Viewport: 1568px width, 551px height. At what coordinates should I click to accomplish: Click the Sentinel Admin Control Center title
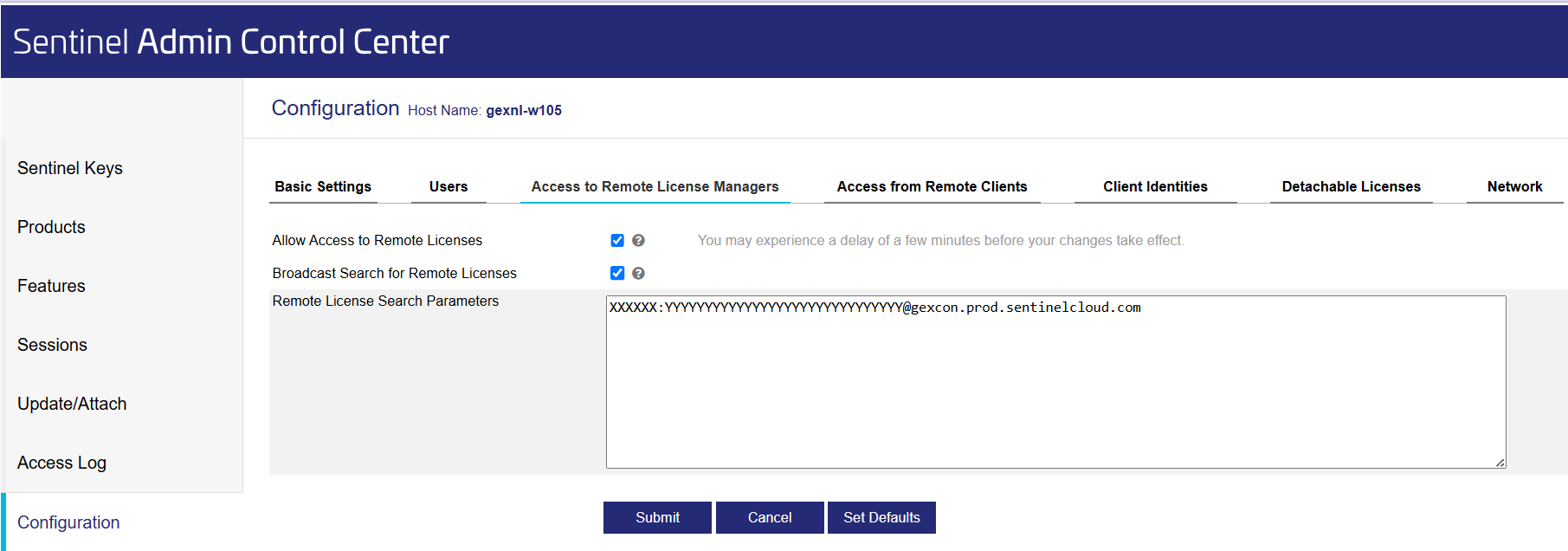coord(231,42)
